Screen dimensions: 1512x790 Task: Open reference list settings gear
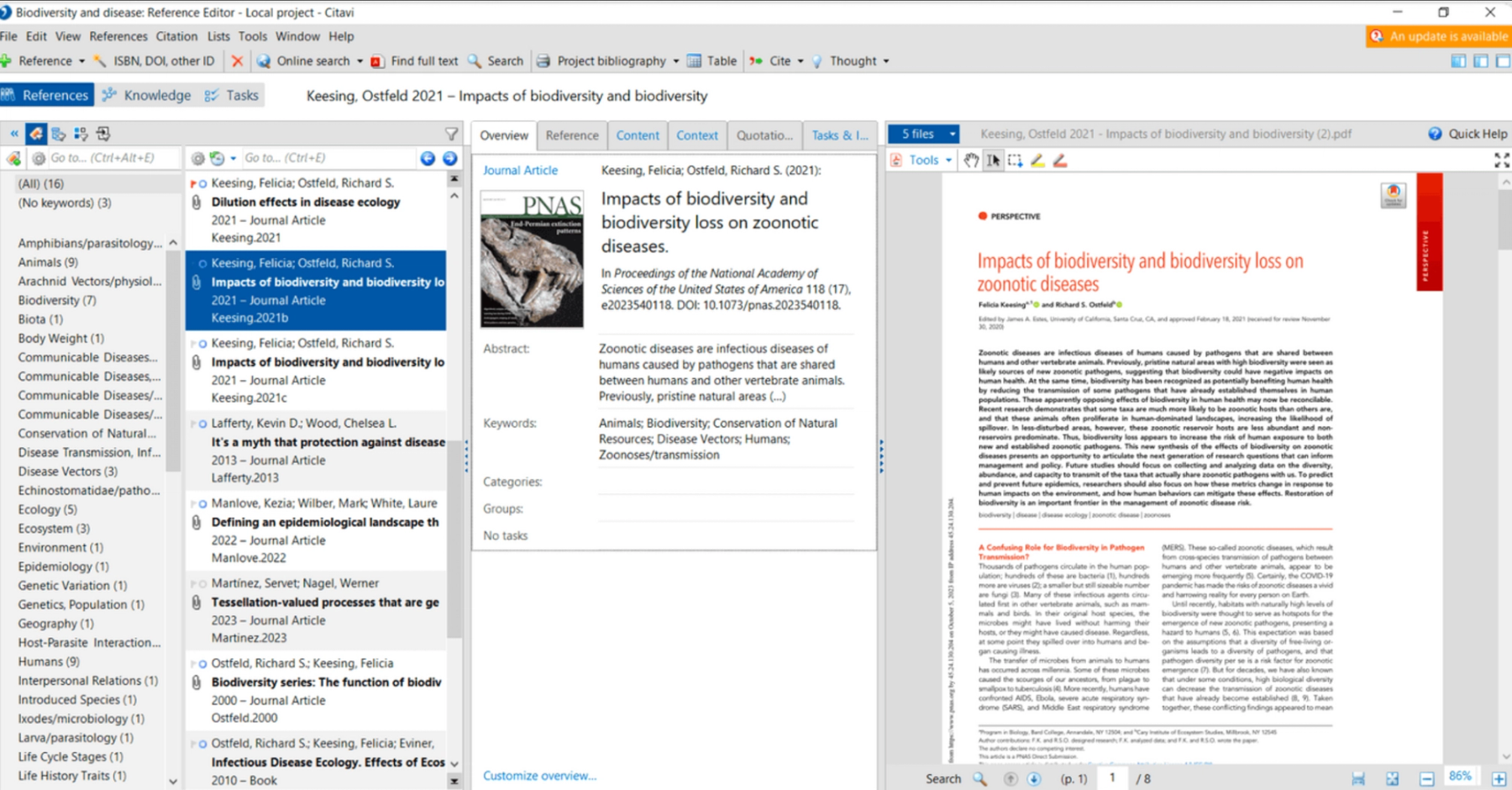click(197, 158)
